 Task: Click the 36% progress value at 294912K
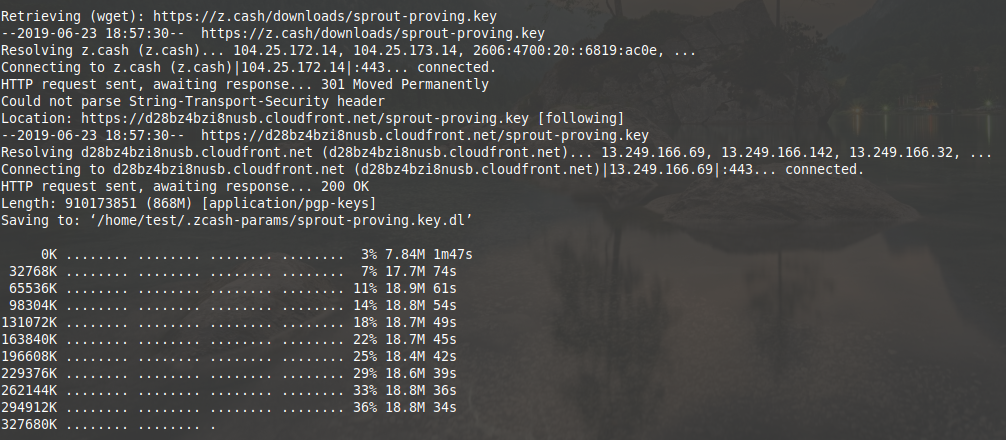click(x=364, y=407)
